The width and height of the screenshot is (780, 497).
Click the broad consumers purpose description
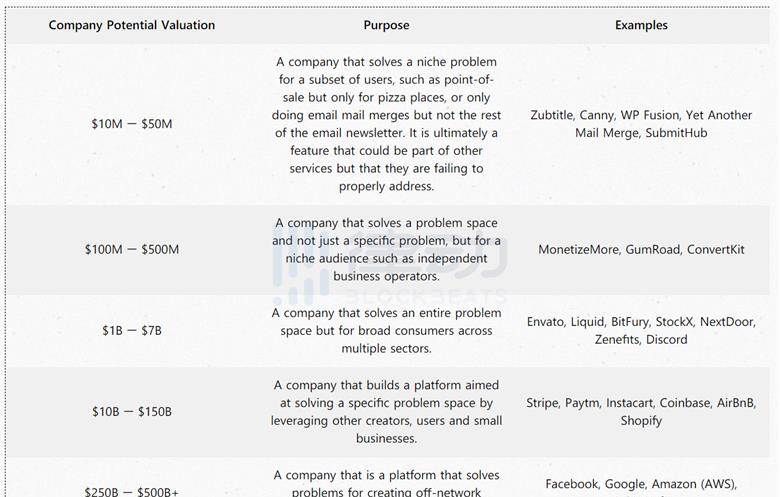click(x=387, y=330)
